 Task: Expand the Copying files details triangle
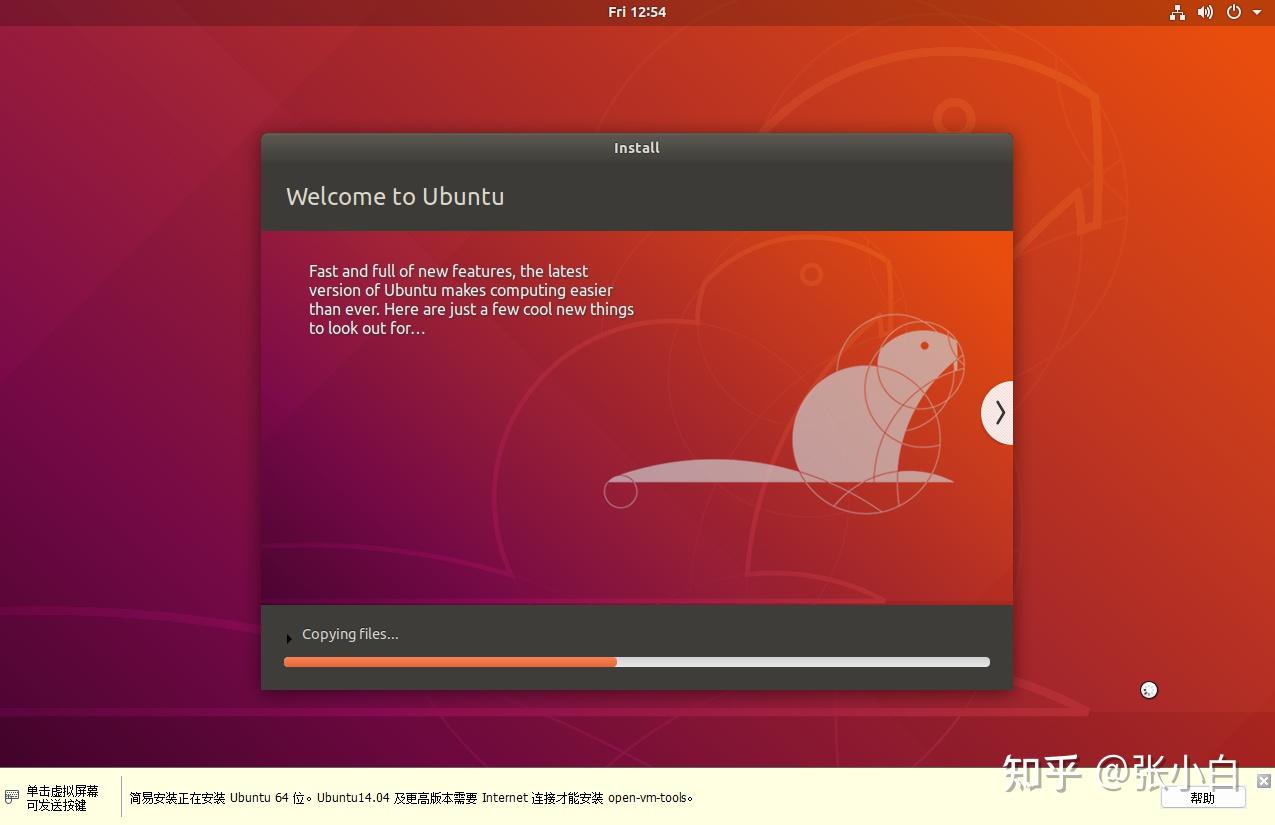coord(289,637)
